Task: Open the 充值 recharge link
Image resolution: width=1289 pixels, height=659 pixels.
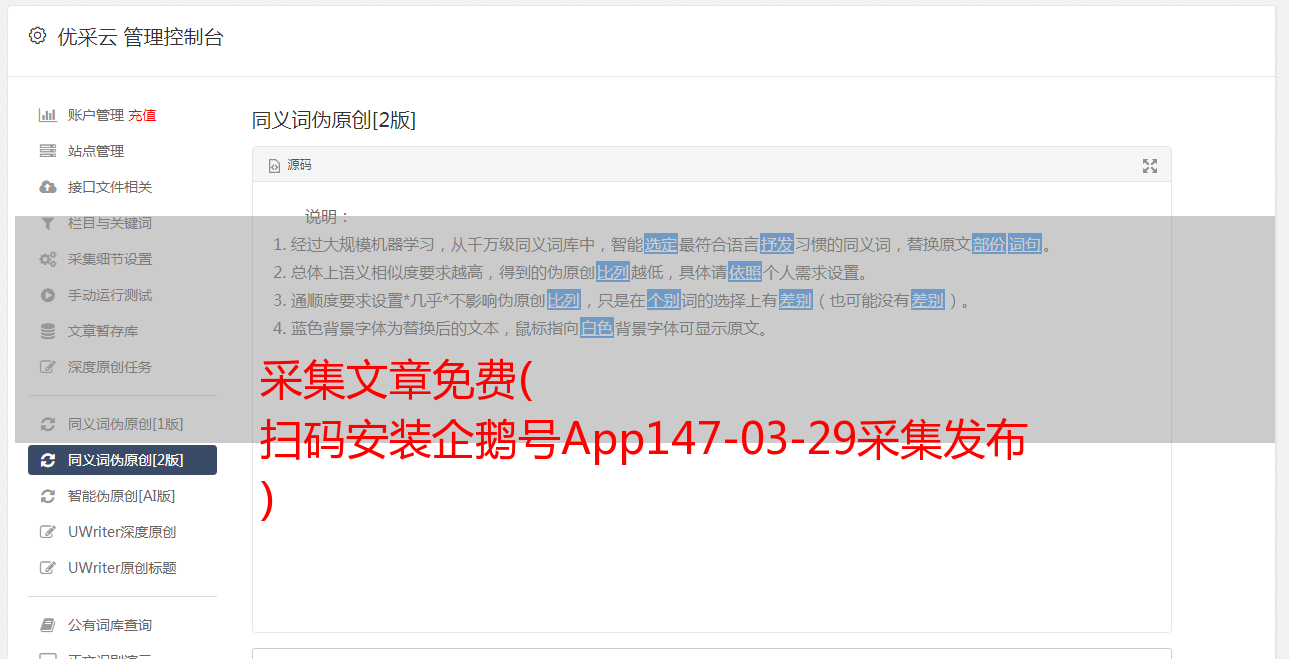Action: tap(142, 115)
